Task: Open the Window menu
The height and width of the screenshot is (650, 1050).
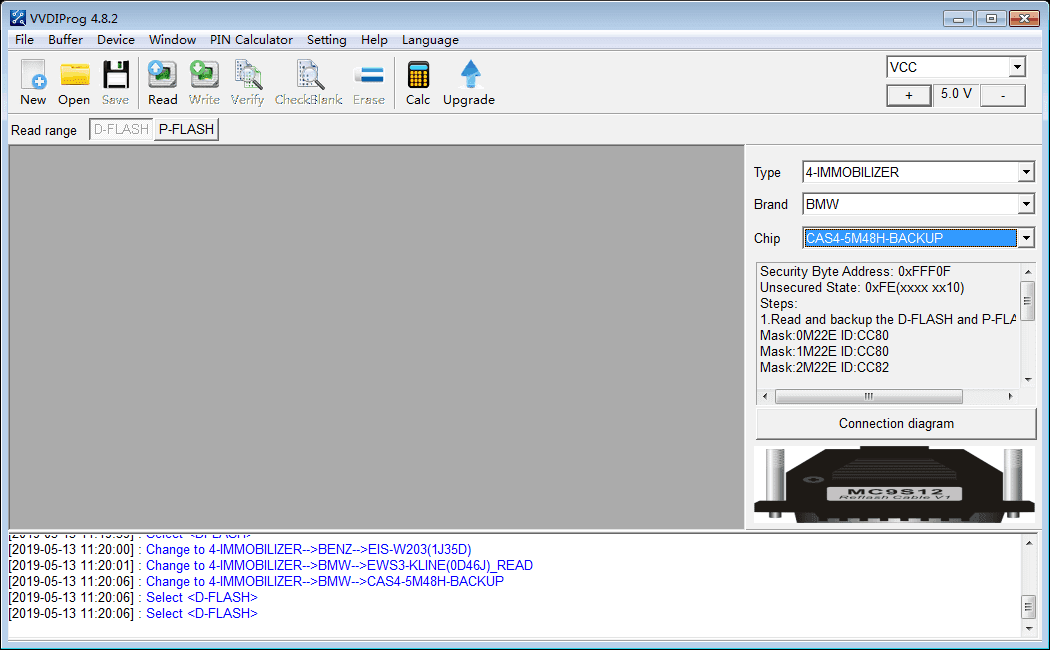Action: click(172, 39)
